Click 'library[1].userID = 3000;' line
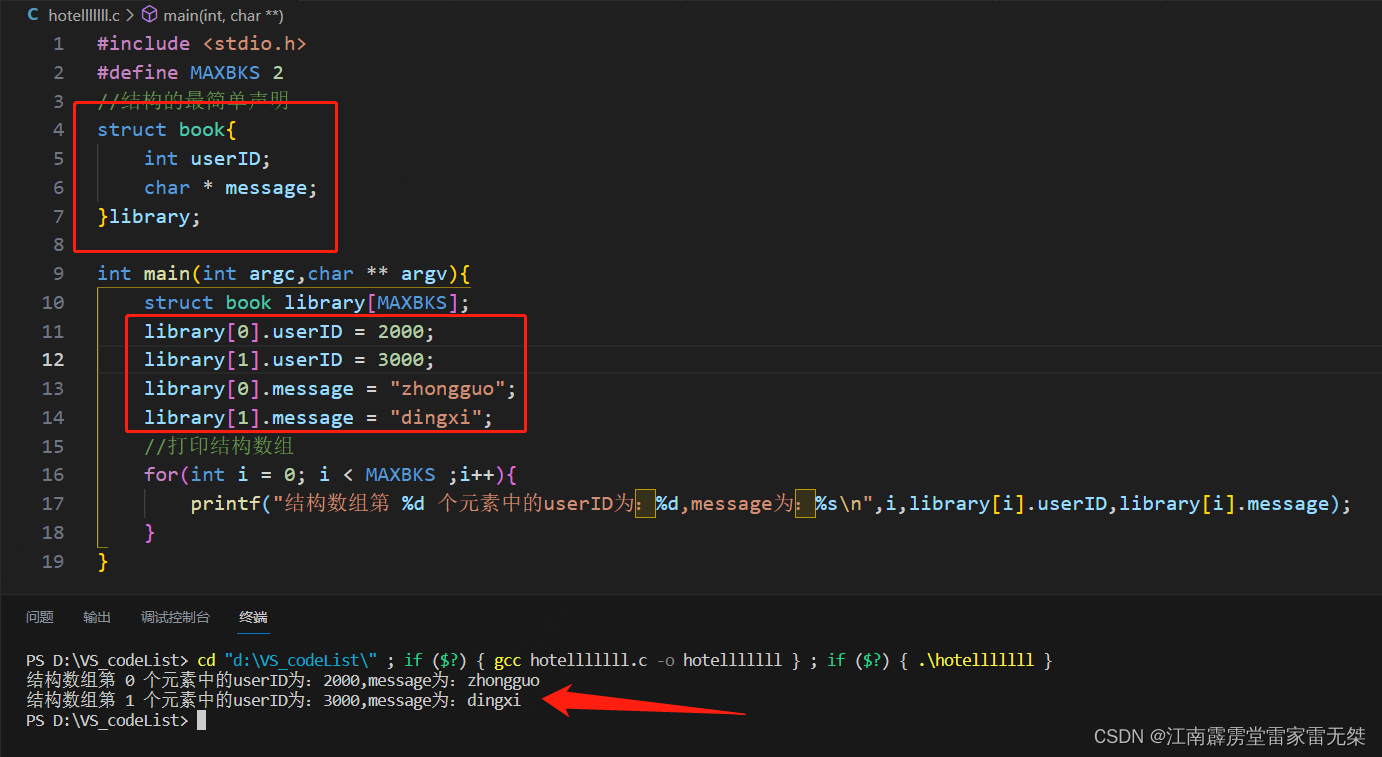The width and height of the screenshot is (1382, 757). [290, 360]
